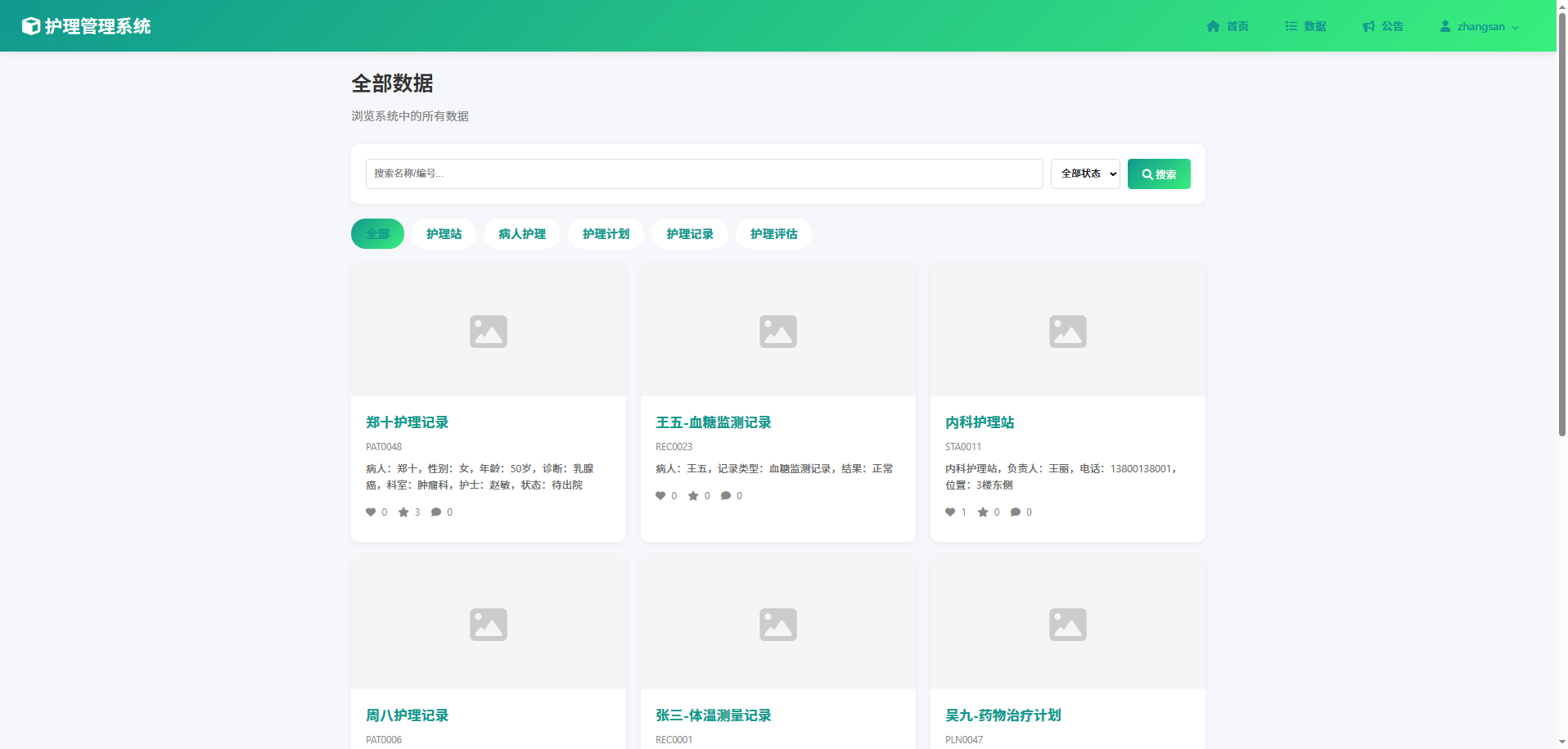Screen dimensions: 1568x749
Task: Open the 首页 navigation item
Action: click(1228, 26)
